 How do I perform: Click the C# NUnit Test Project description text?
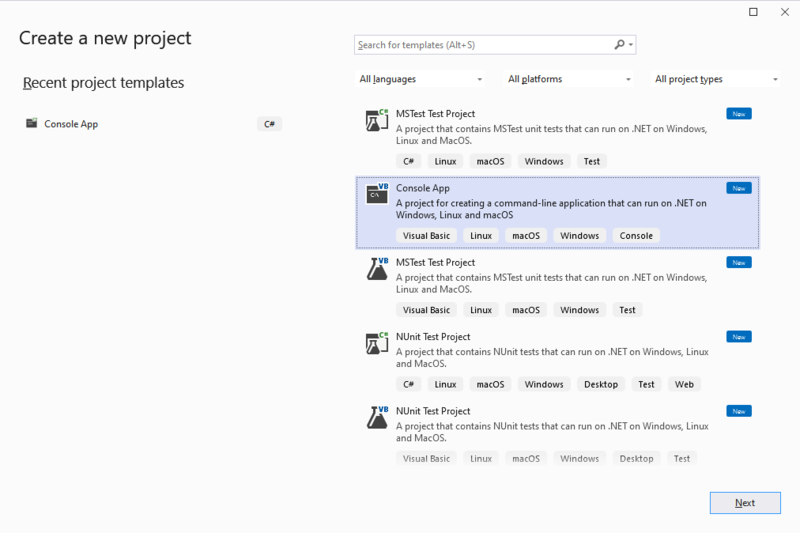(x=552, y=358)
